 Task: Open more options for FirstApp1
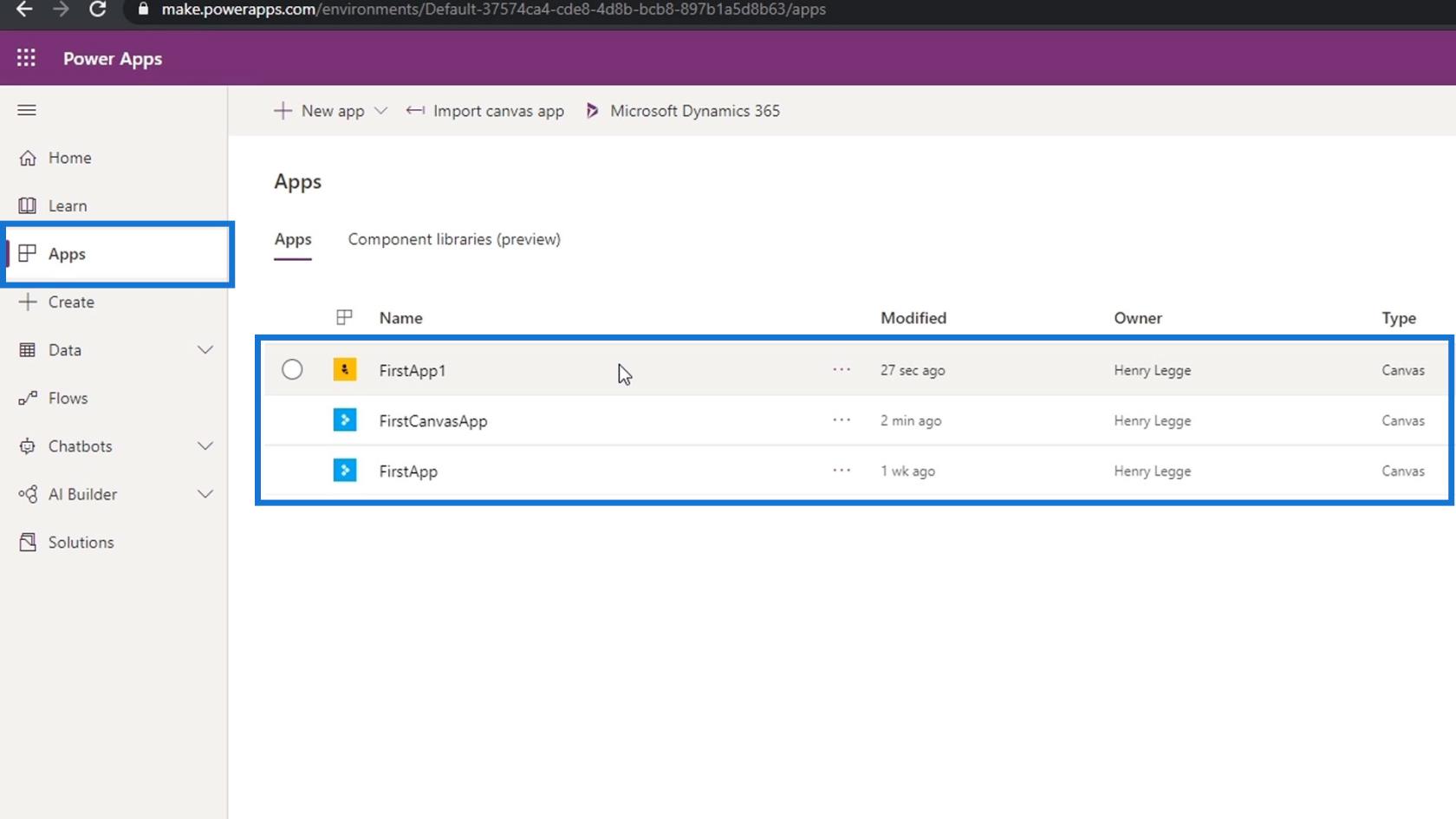(x=842, y=370)
